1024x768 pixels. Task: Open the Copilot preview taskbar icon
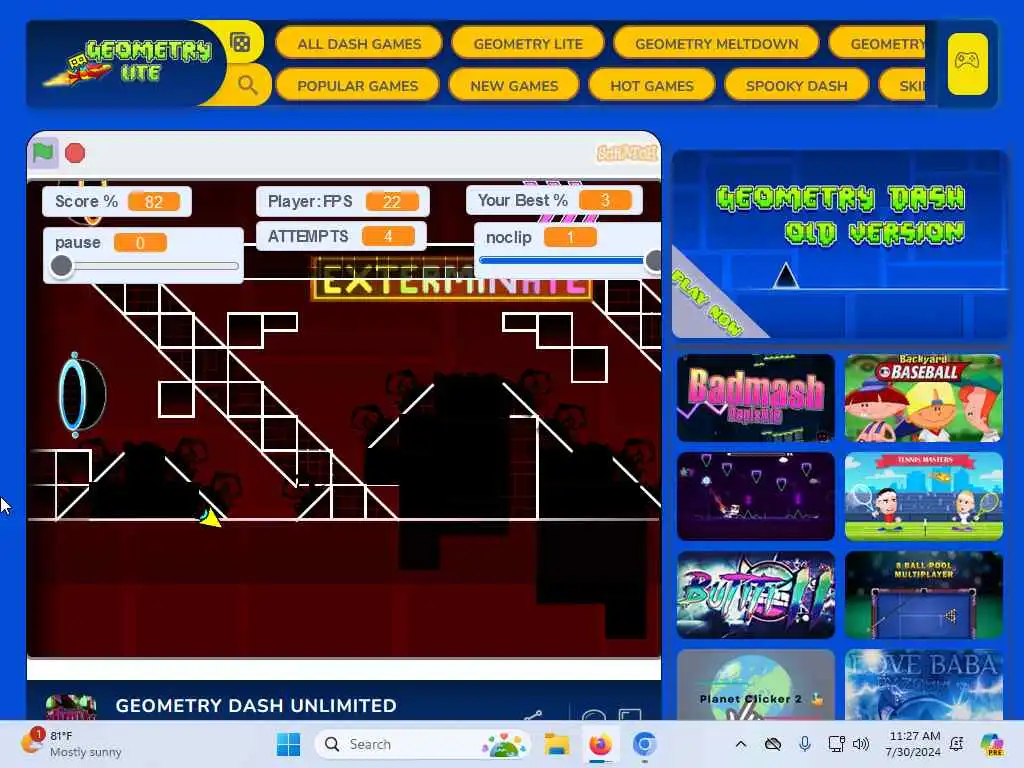(992, 744)
